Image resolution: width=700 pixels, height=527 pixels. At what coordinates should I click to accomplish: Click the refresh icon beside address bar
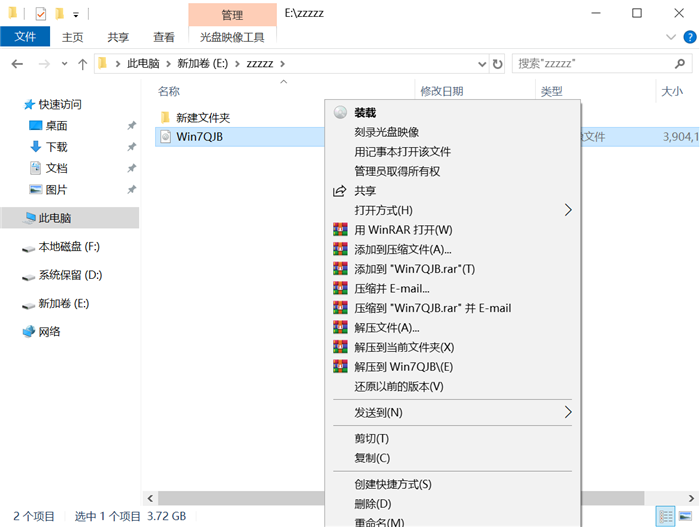coord(497,64)
